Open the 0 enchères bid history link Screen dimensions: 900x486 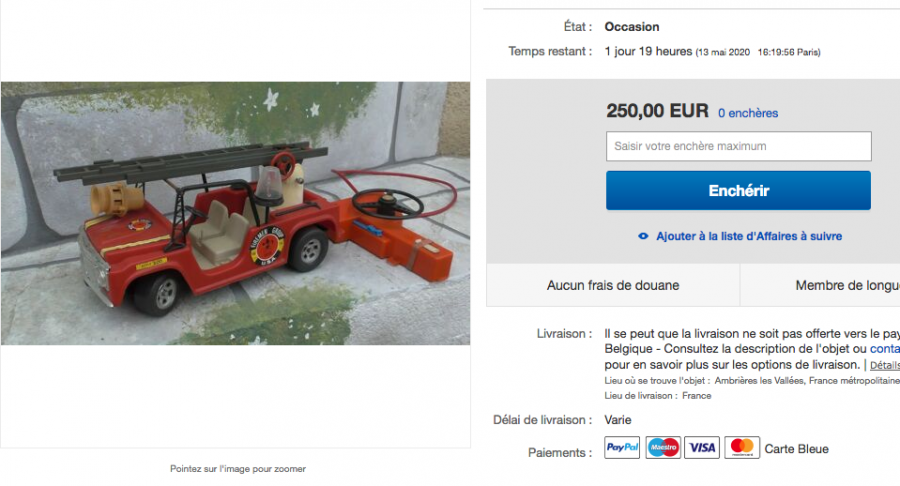point(748,113)
